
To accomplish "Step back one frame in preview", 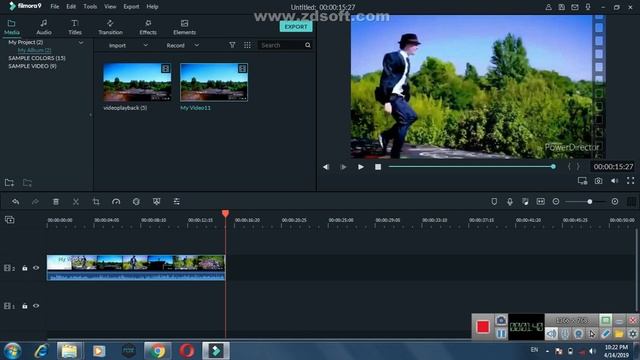I will [x=326, y=167].
